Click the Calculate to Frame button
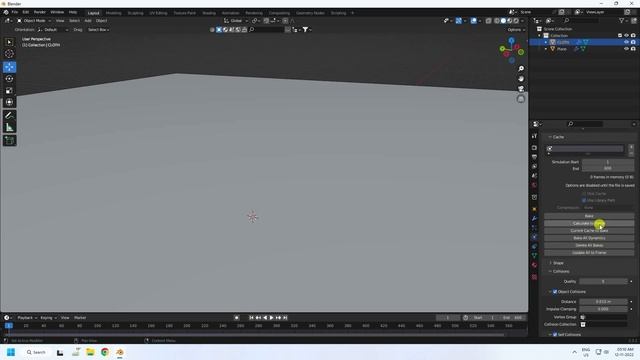 tap(589, 223)
